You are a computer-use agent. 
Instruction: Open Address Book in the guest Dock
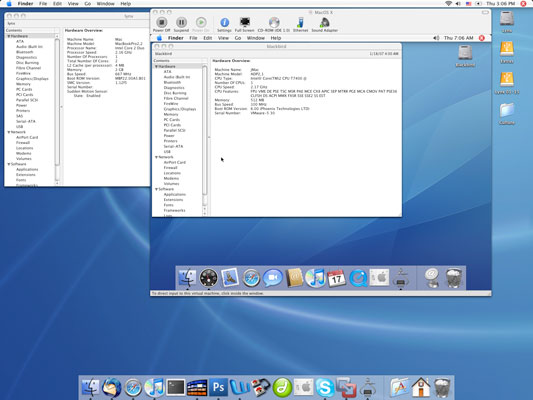pos(294,278)
